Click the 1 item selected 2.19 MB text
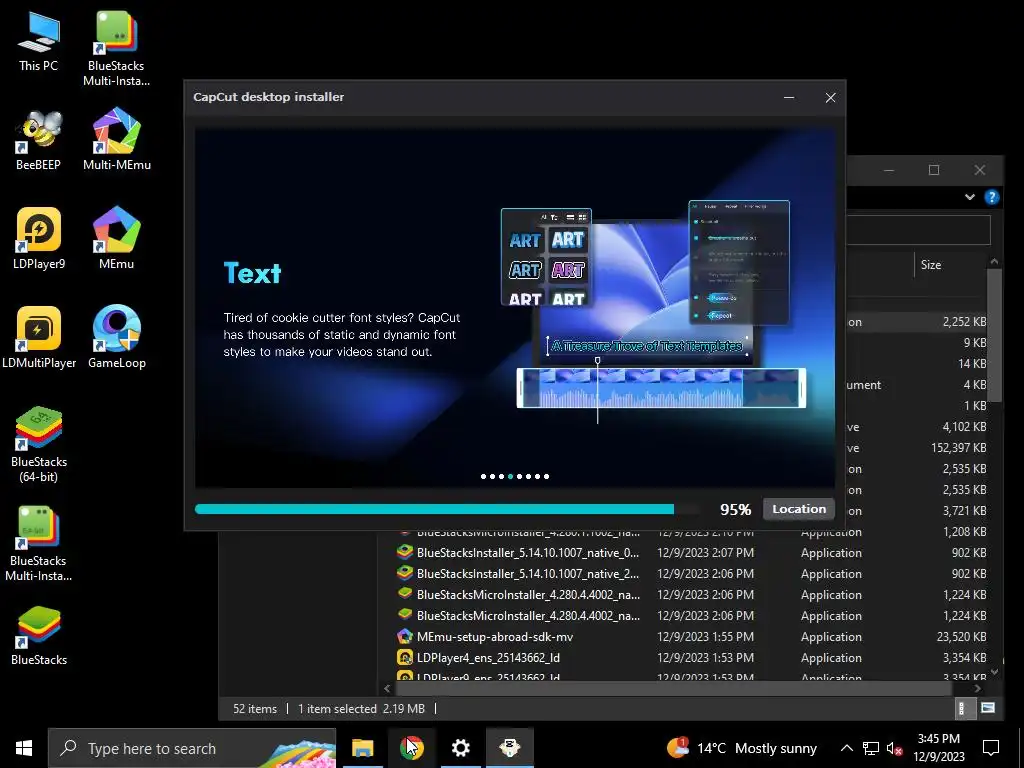 point(361,709)
